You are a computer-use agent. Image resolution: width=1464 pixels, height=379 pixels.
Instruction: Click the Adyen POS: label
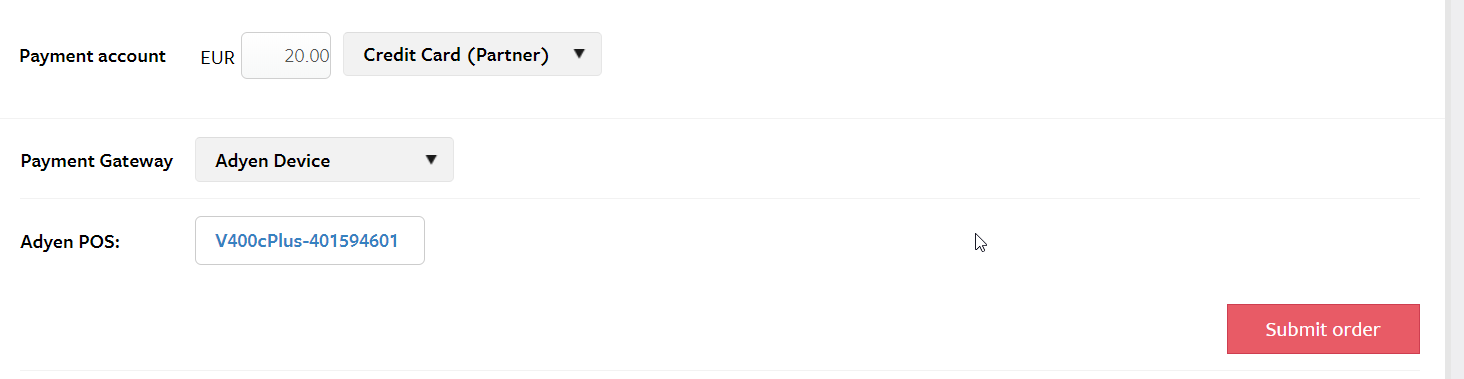click(x=70, y=241)
